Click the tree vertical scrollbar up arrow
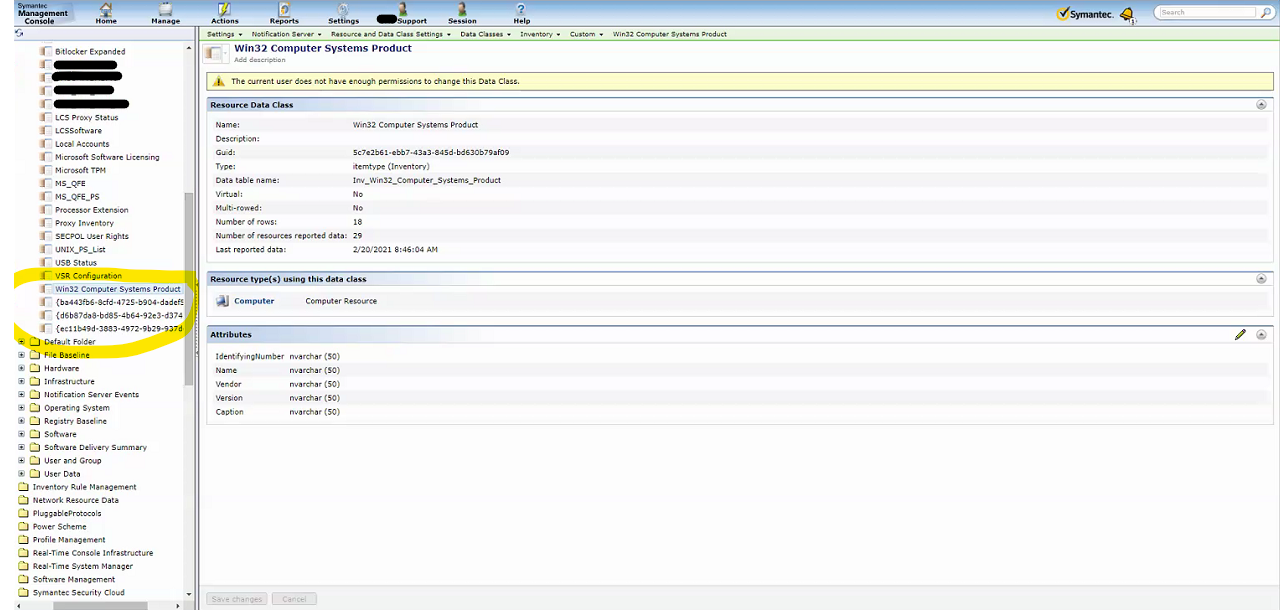Viewport: 1280px width, 610px height. tap(190, 46)
